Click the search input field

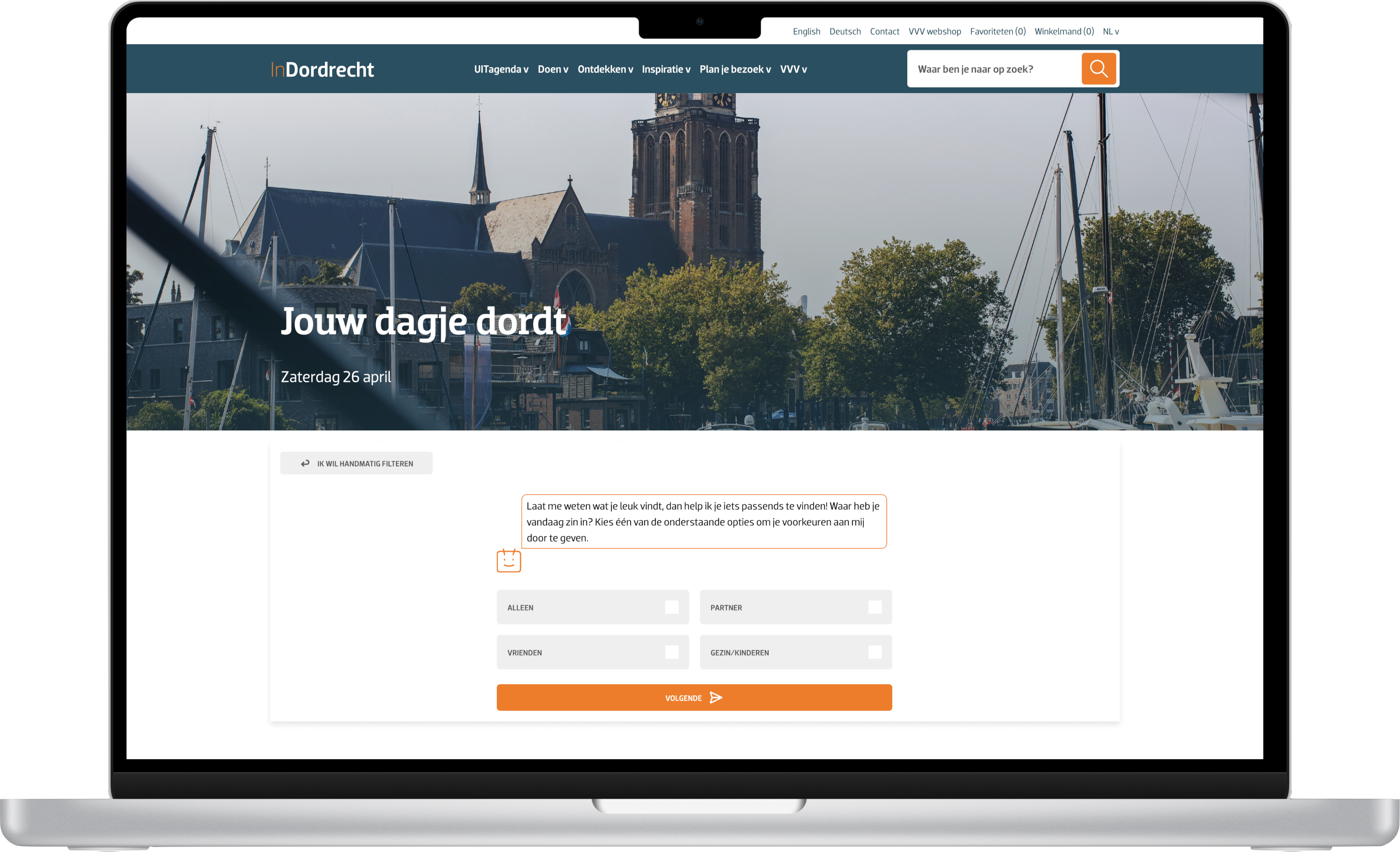click(994, 68)
